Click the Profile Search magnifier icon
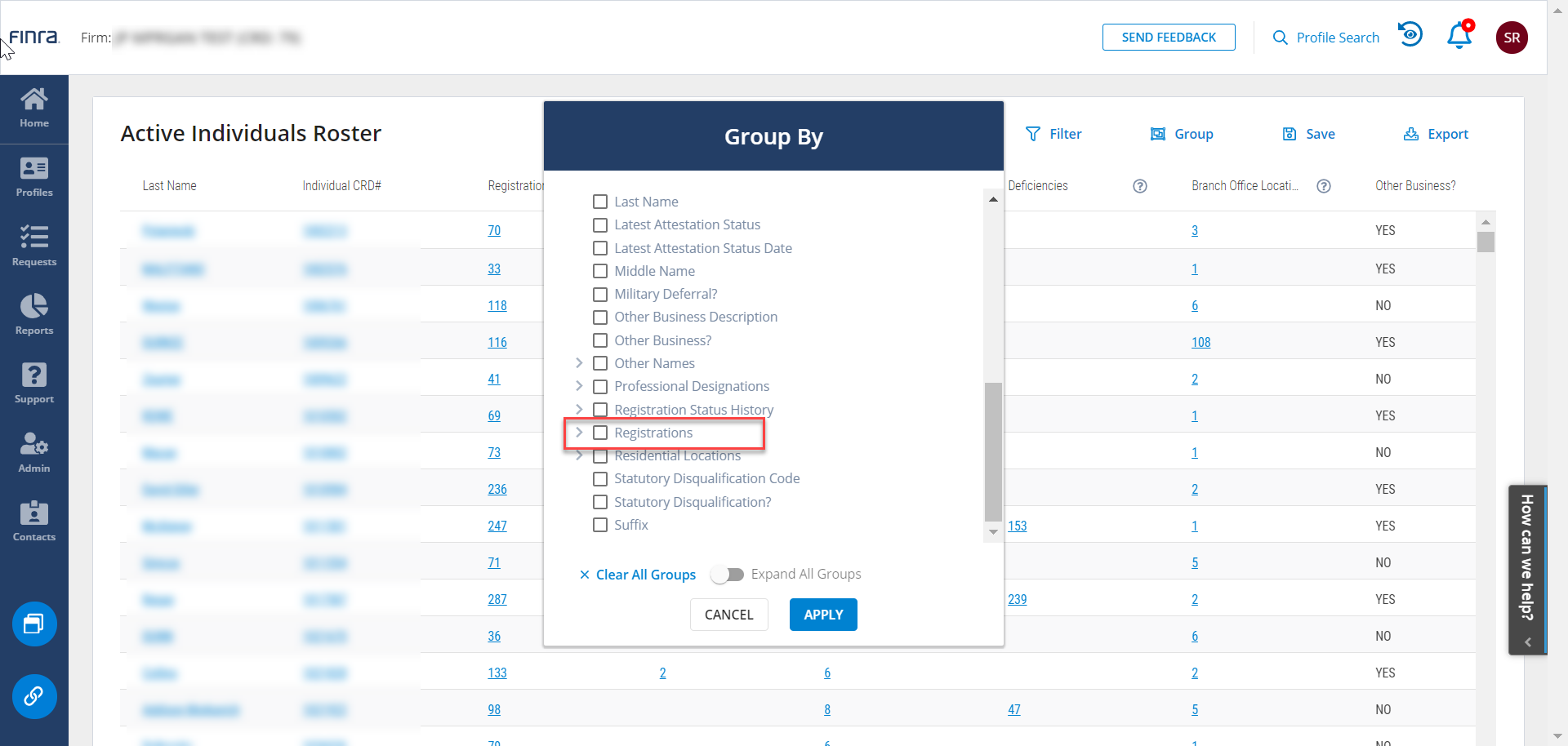The height and width of the screenshot is (746, 1568). (x=1280, y=38)
